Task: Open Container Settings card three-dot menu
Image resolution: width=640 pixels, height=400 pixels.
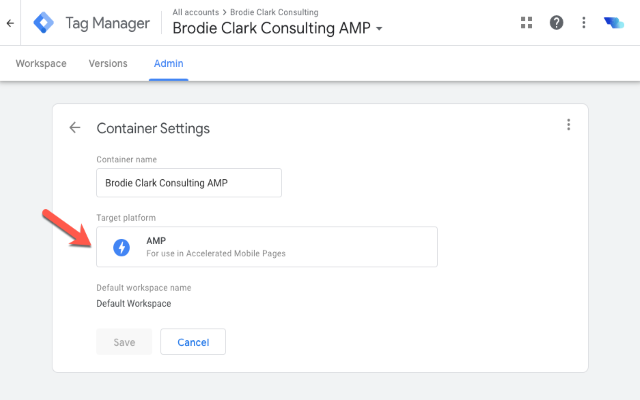Action: pyautogui.click(x=568, y=125)
